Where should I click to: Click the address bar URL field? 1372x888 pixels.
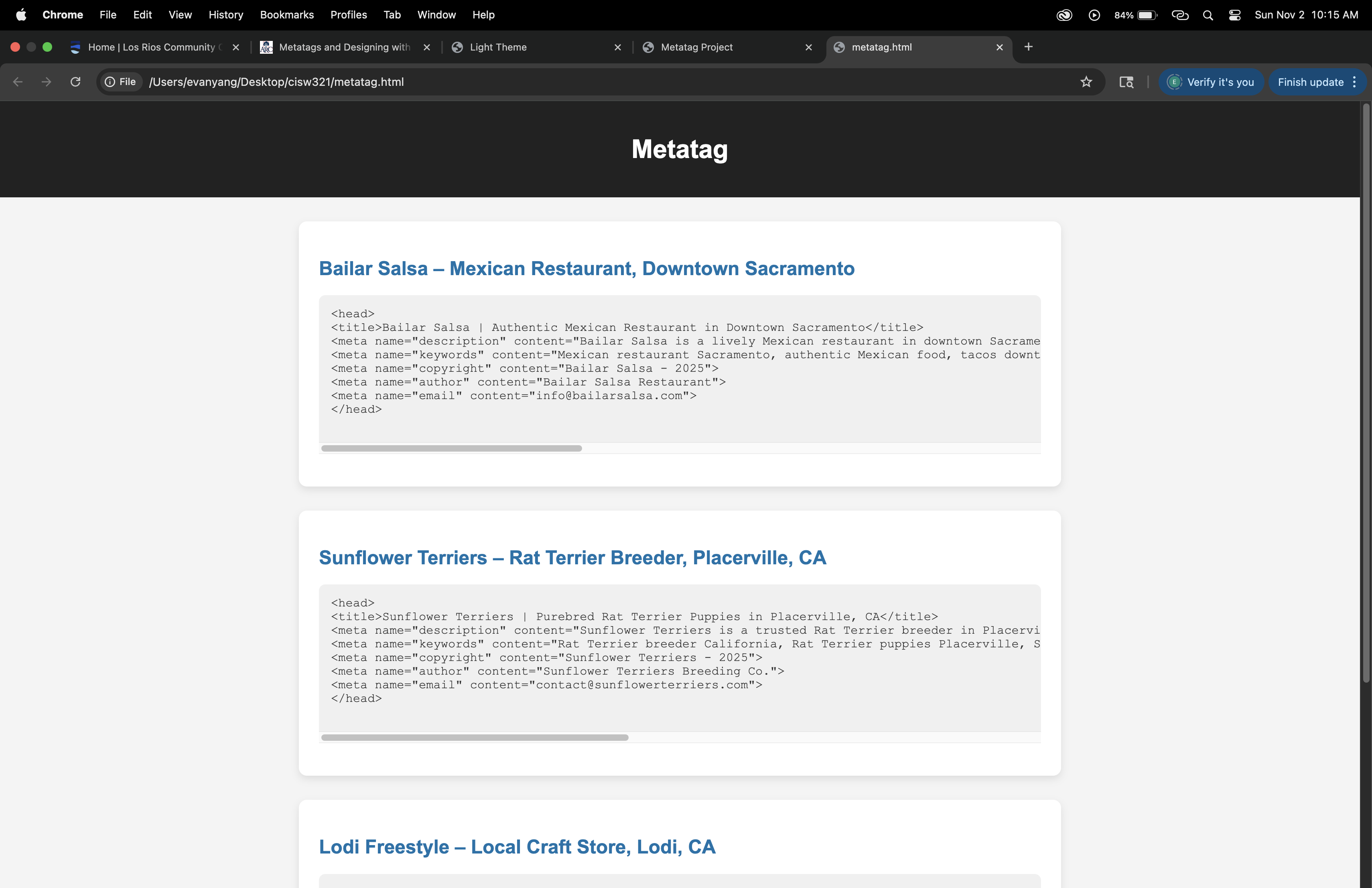pyautogui.click(x=519, y=82)
